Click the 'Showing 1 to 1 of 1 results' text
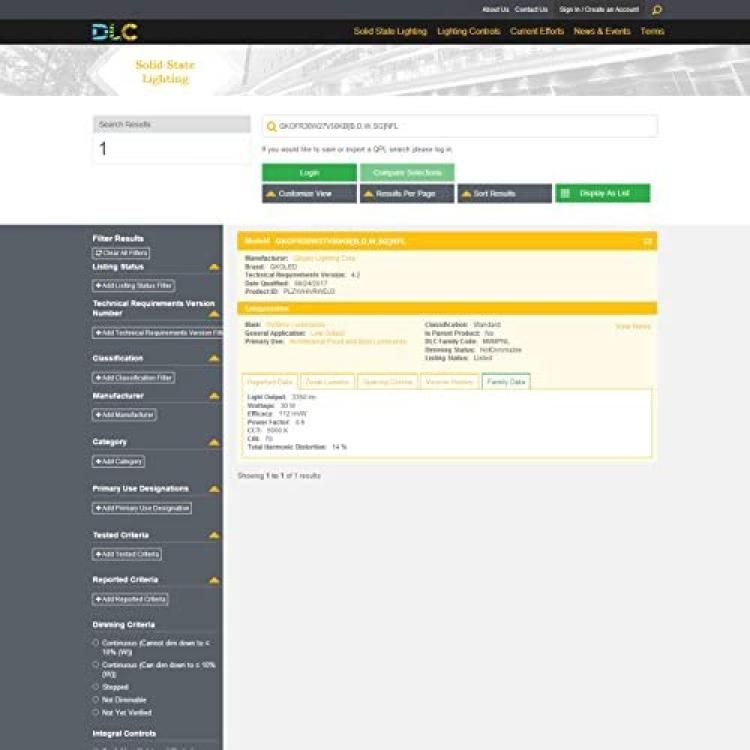The image size is (750, 750). click(x=279, y=476)
